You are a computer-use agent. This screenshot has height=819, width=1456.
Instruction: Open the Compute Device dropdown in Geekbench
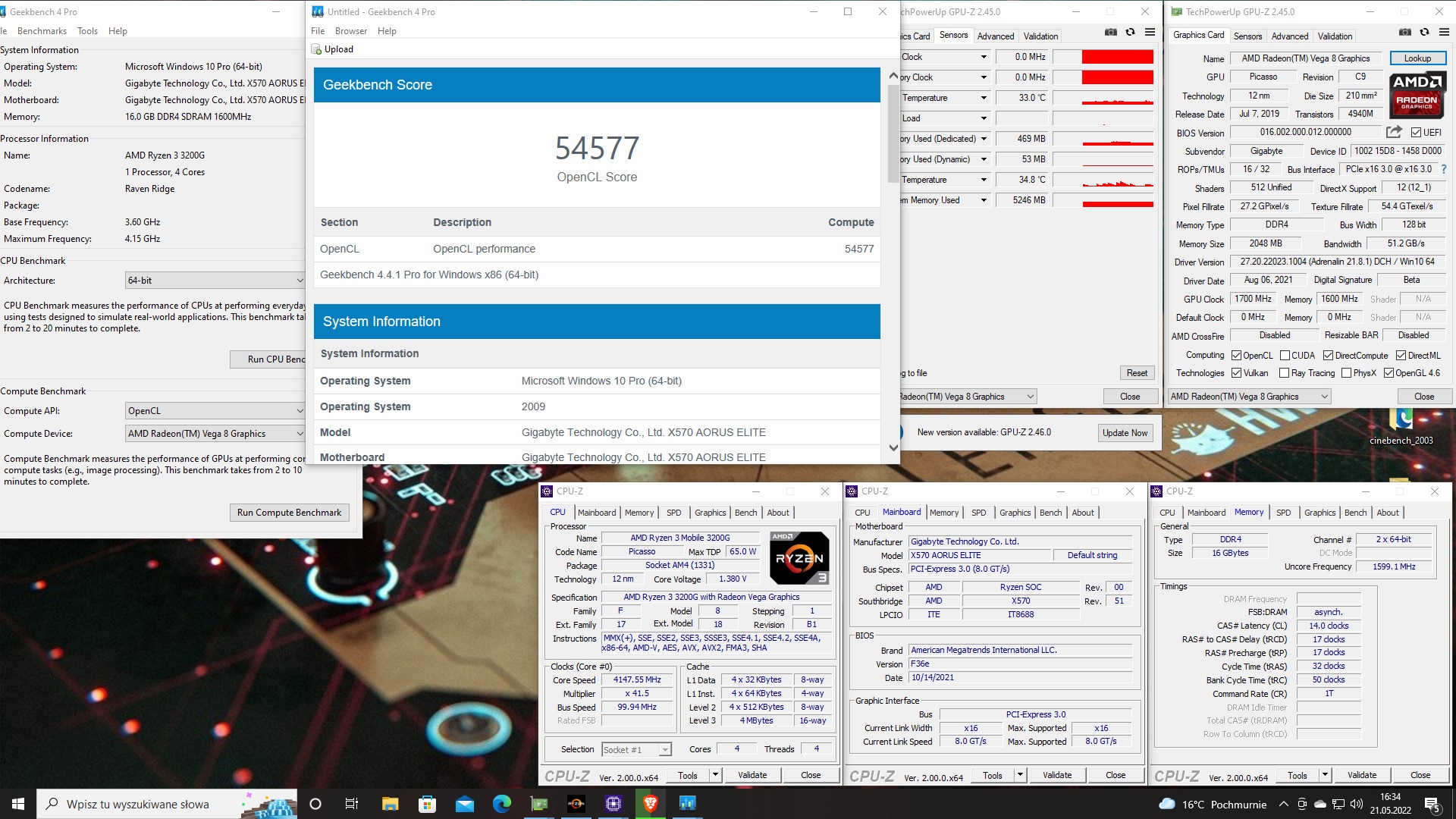tap(215, 434)
